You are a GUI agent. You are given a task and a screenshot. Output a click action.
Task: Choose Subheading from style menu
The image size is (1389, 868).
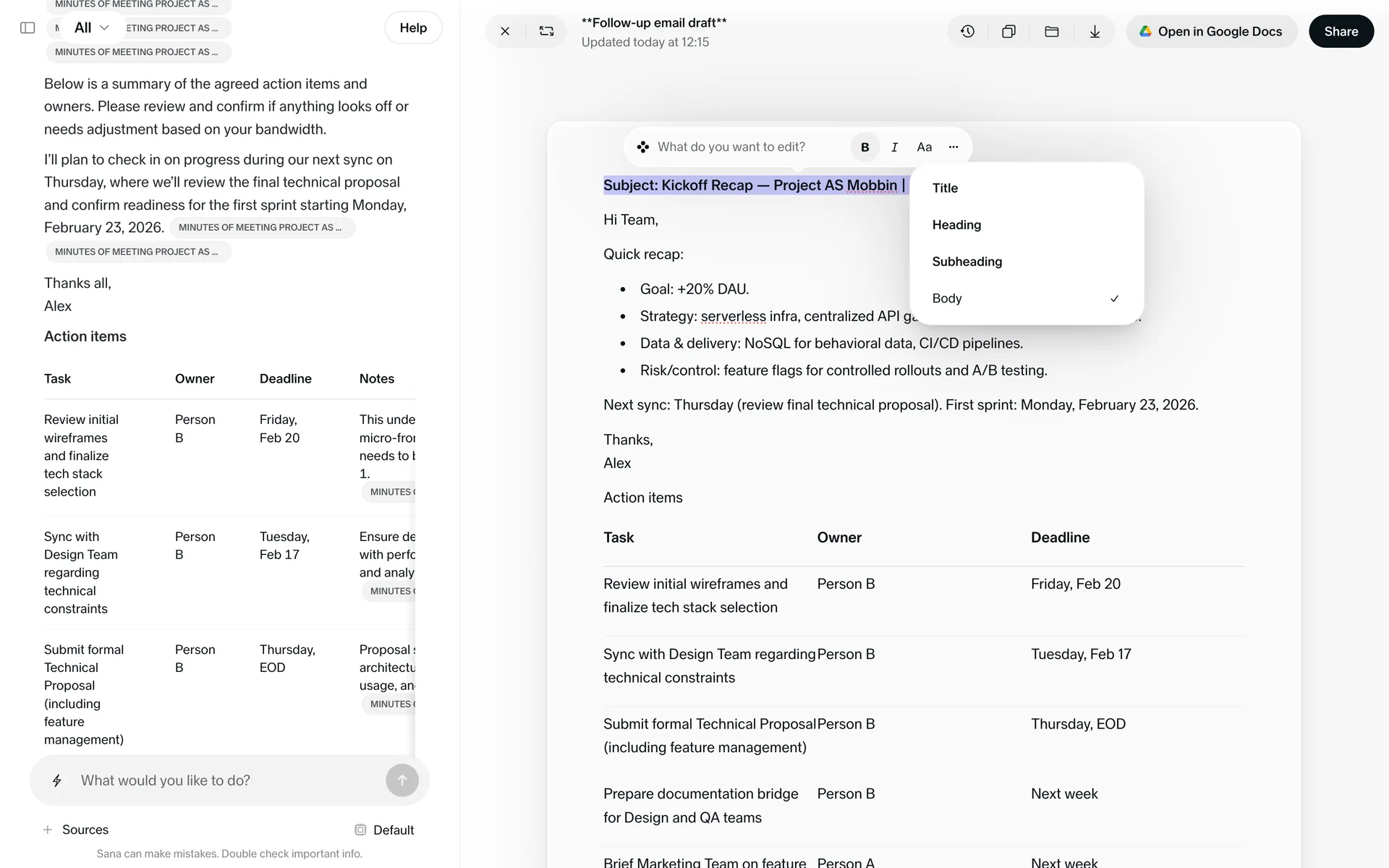coord(967,262)
